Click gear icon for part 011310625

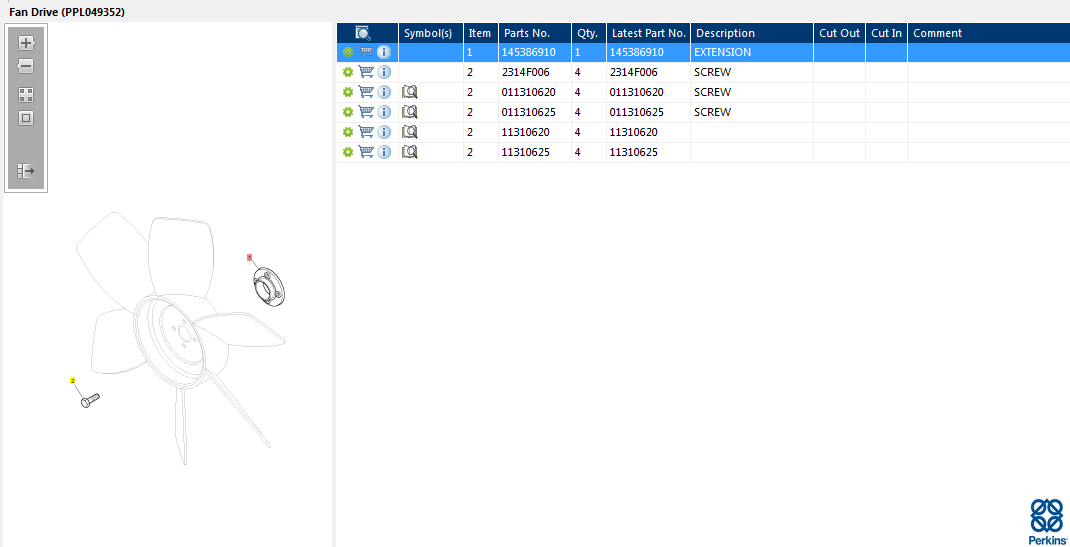pyautogui.click(x=348, y=111)
